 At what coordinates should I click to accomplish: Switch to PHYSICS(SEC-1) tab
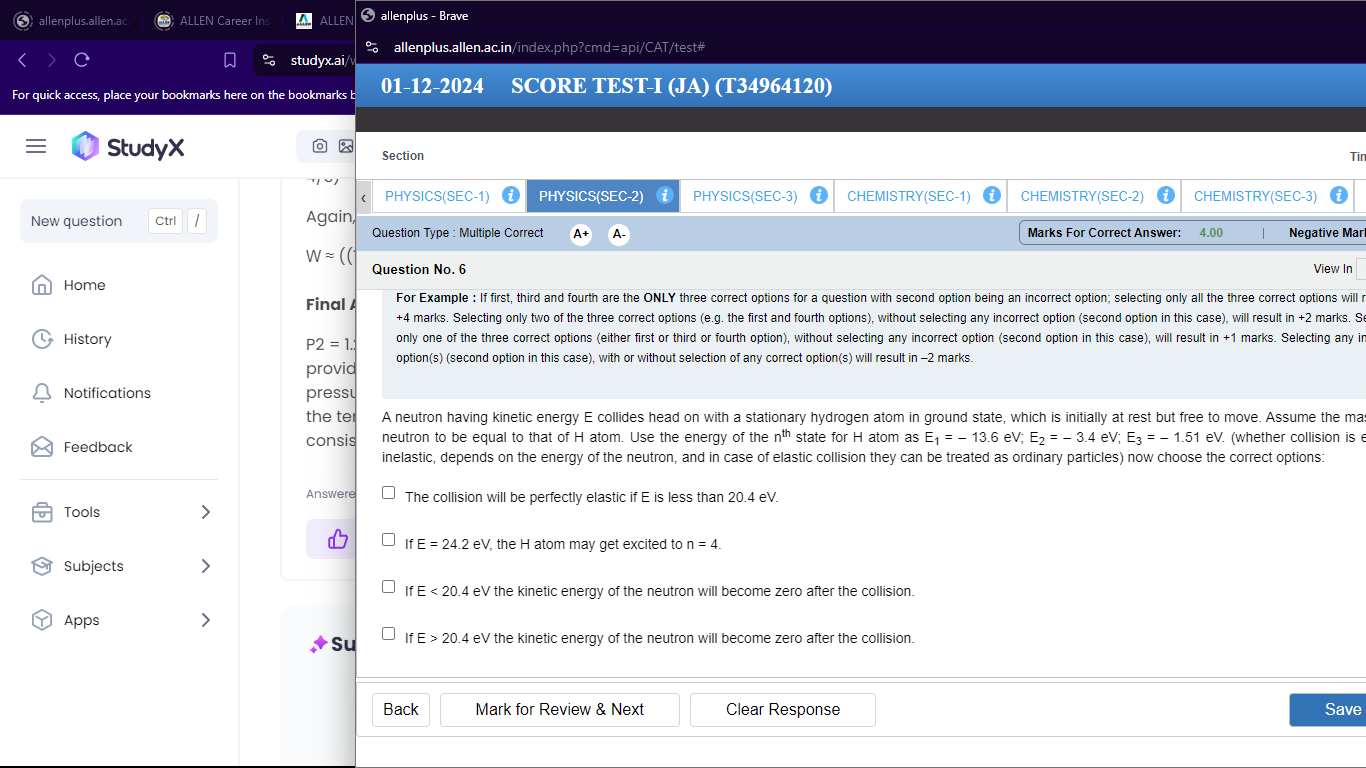click(449, 196)
